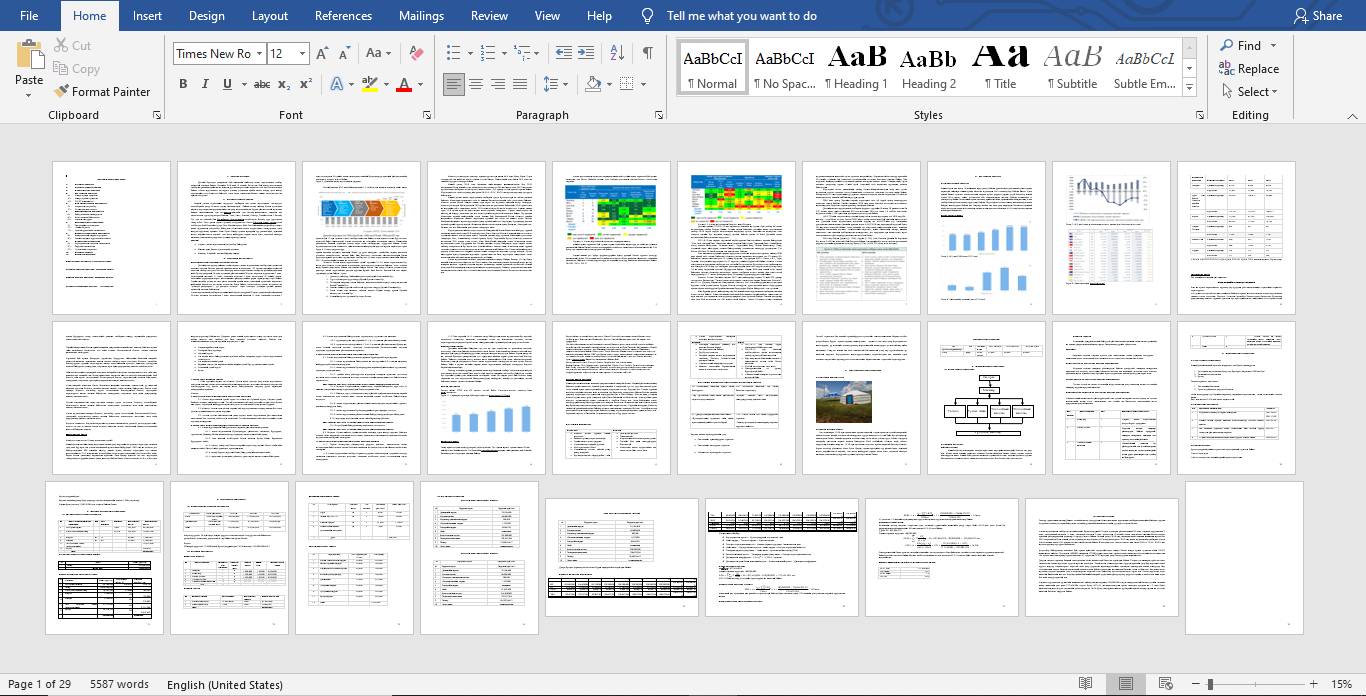Viewport: 1366px width, 696px height.
Task: Toggle Strikethrough formatting
Action: point(261,84)
